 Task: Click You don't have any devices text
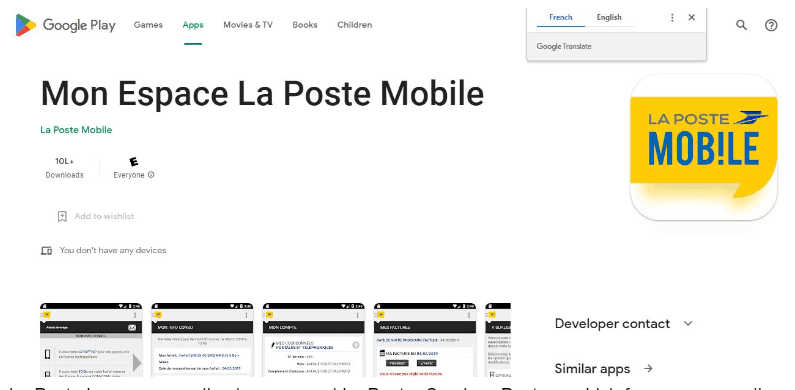pyautogui.click(x=113, y=251)
